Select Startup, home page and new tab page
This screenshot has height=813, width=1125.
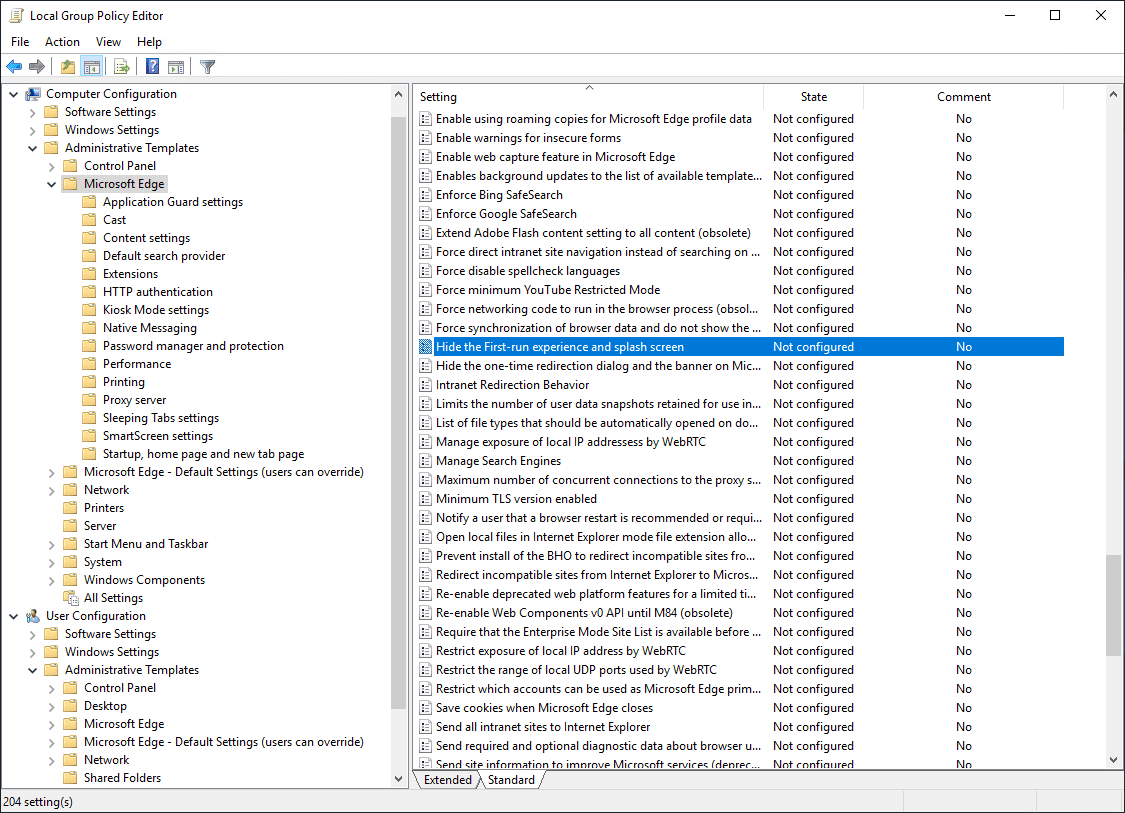(x=203, y=454)
